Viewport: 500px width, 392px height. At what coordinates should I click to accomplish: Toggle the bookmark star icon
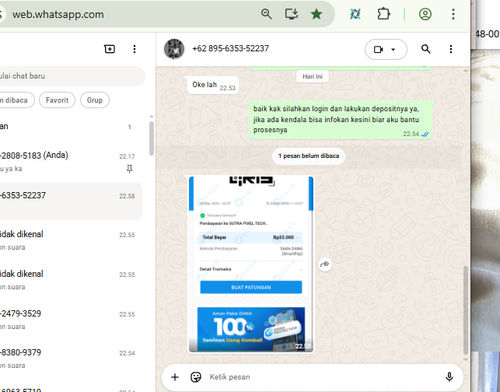[316, 14]
